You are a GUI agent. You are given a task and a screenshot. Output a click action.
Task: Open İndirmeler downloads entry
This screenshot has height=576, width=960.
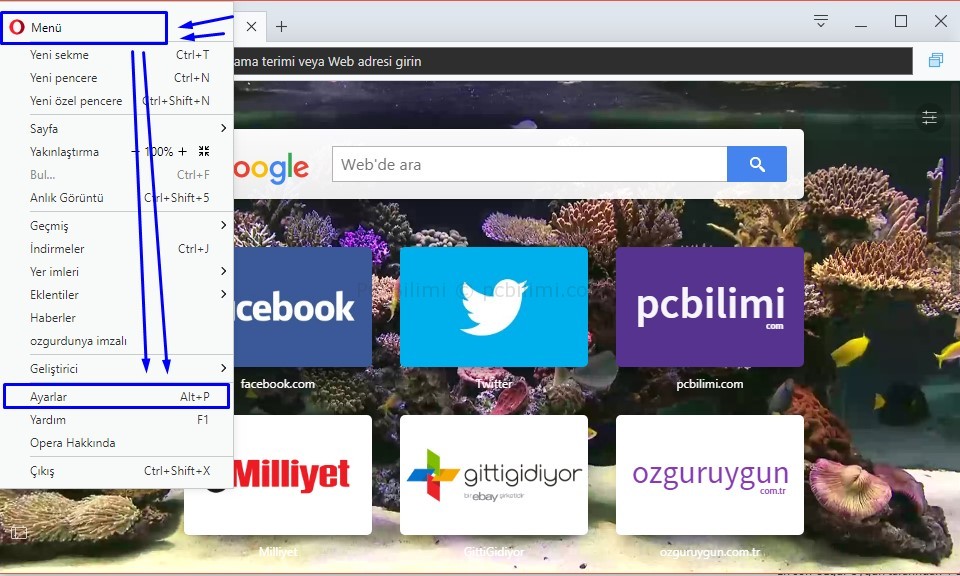point(116,249)
